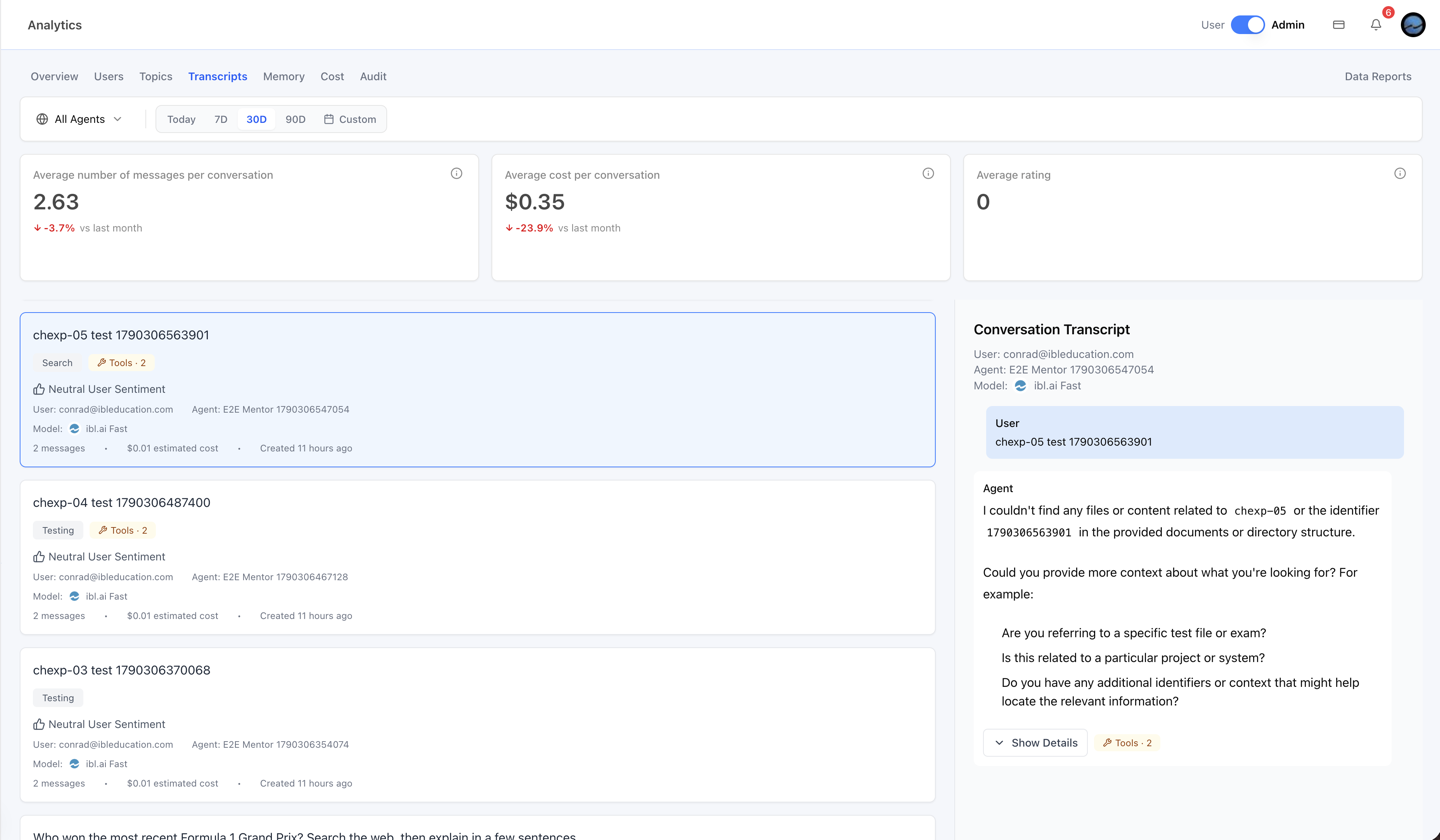This screenshot has width=1440, height=840.
Task: Toggle the User/Admin switch
Action: pos(1248,25)
